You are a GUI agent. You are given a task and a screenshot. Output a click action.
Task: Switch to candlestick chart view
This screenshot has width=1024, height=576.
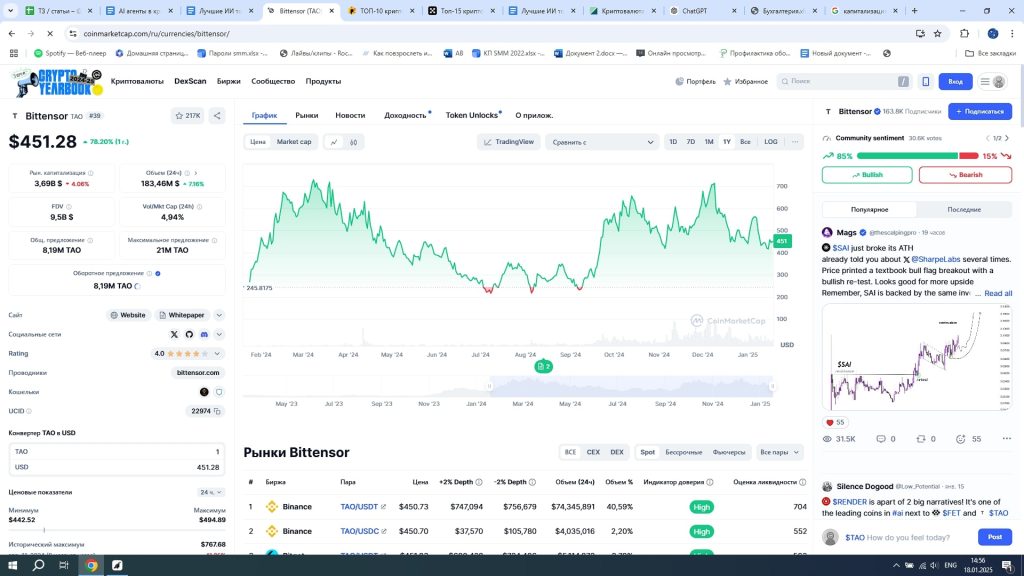(353, 142)
